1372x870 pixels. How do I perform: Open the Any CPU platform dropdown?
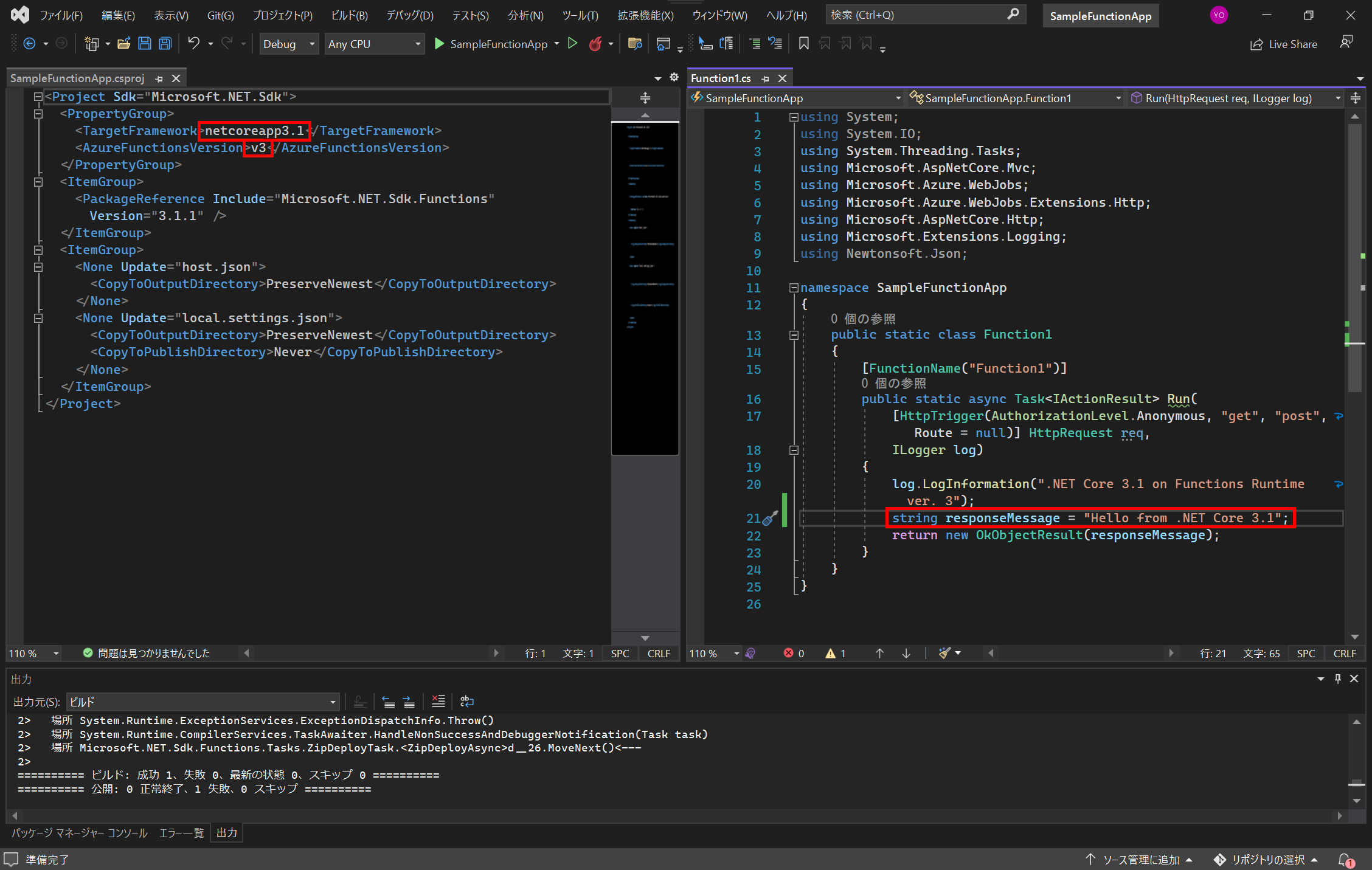pos(374,44)
